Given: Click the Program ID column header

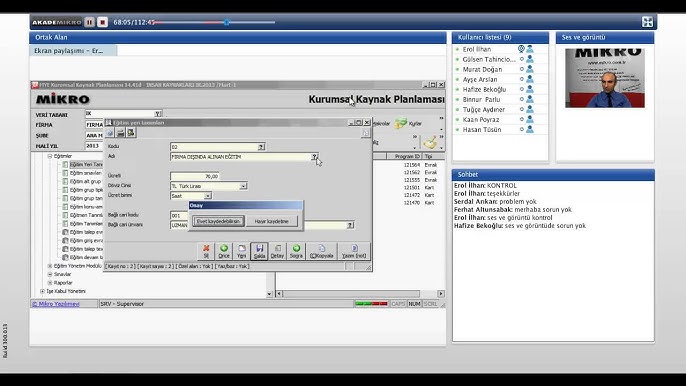Looking at the screenshot, I should tap(405, 156).
